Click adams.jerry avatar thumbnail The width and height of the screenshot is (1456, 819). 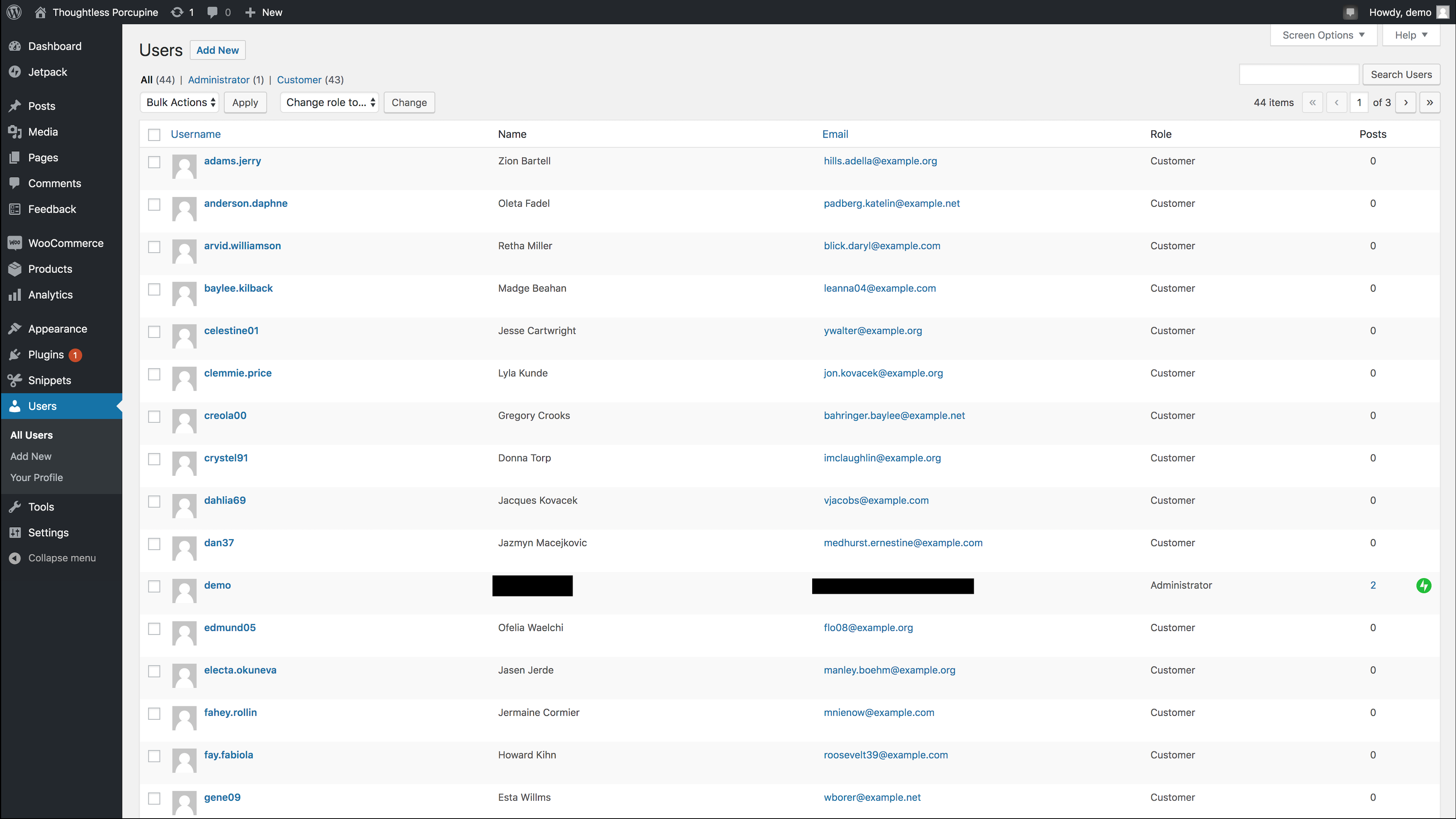[x=184, y=166]
